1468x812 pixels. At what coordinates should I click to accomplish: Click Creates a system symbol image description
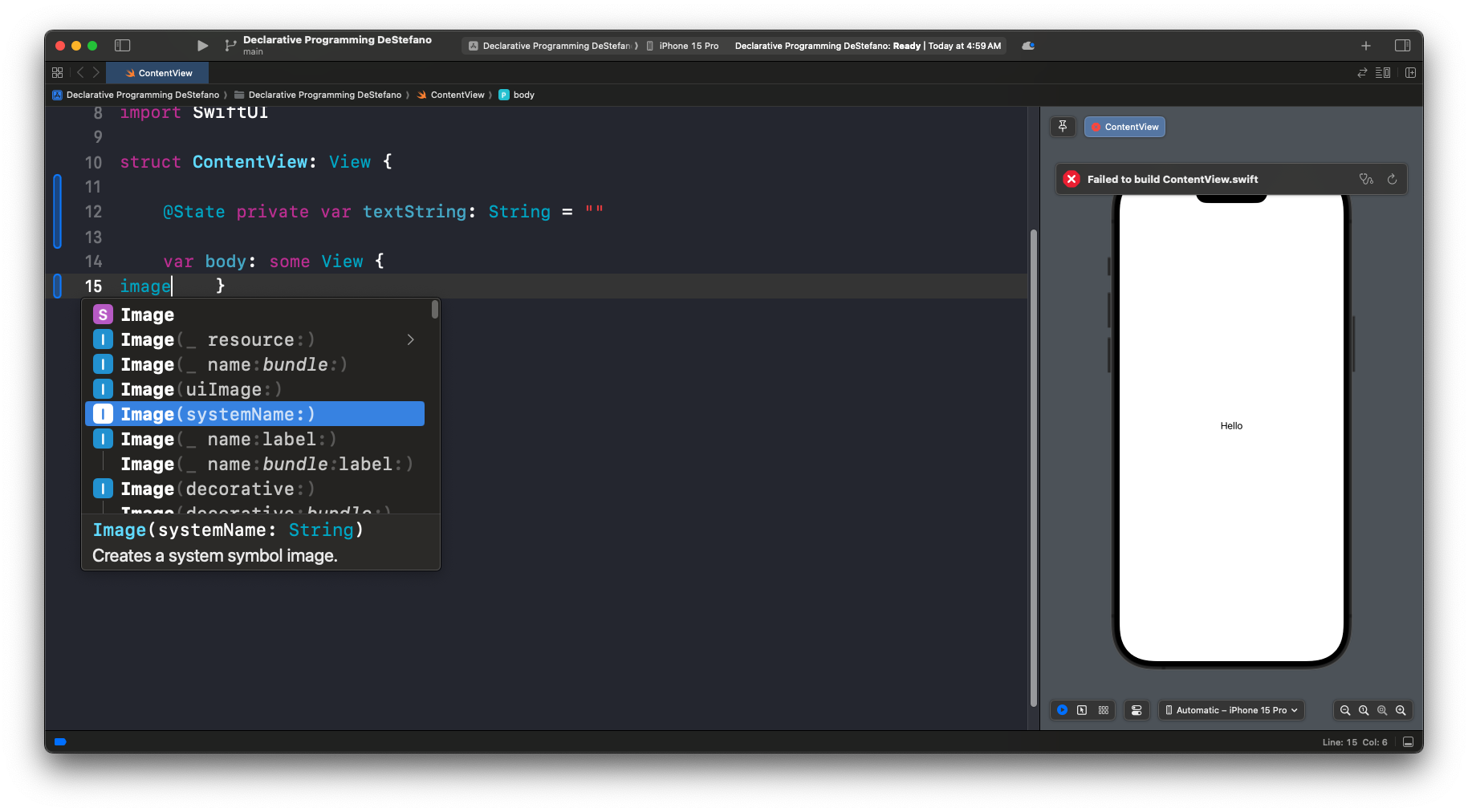(215, 556)
